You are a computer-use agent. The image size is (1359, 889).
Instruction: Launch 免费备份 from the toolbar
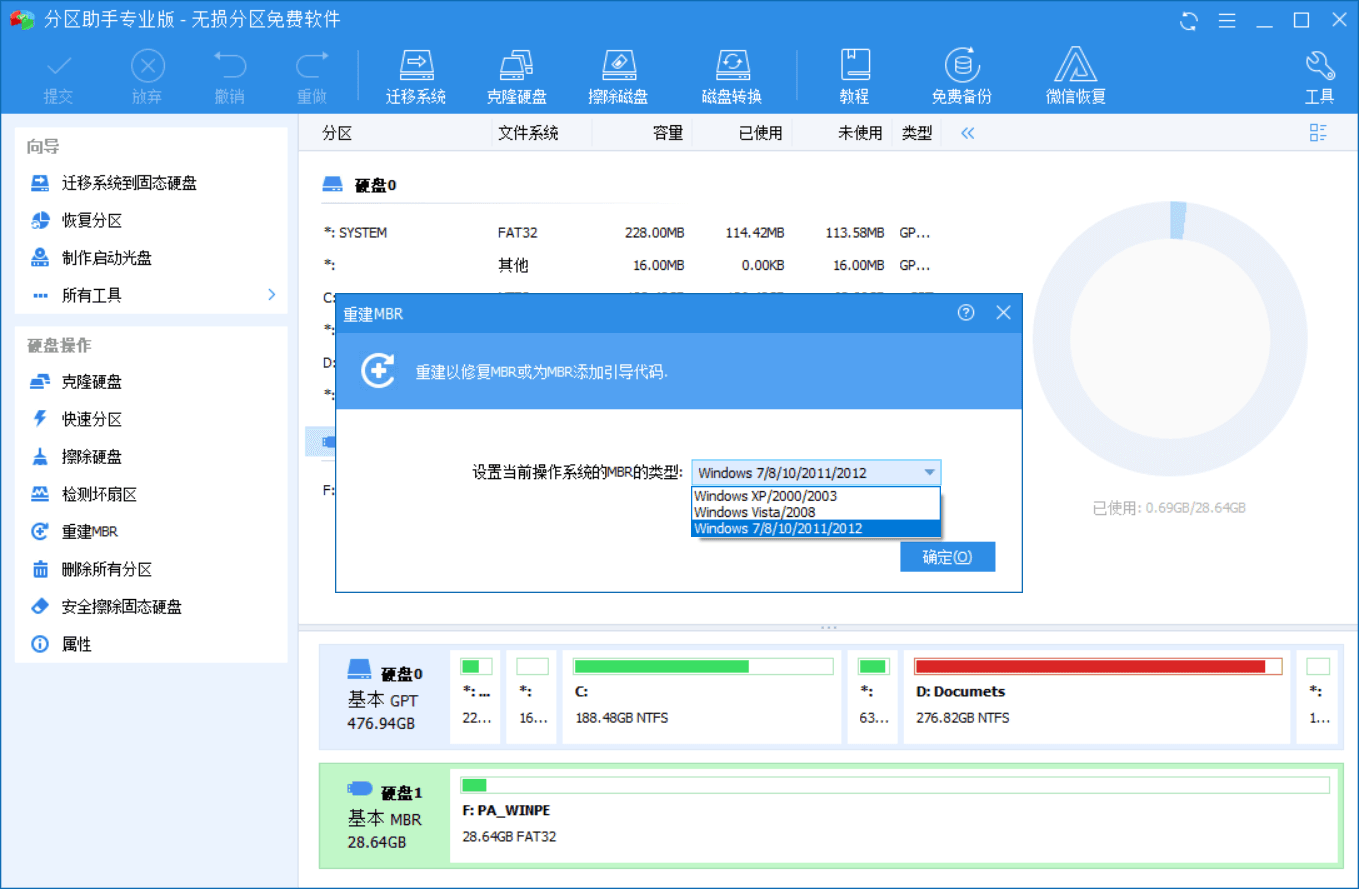(962, 75)
